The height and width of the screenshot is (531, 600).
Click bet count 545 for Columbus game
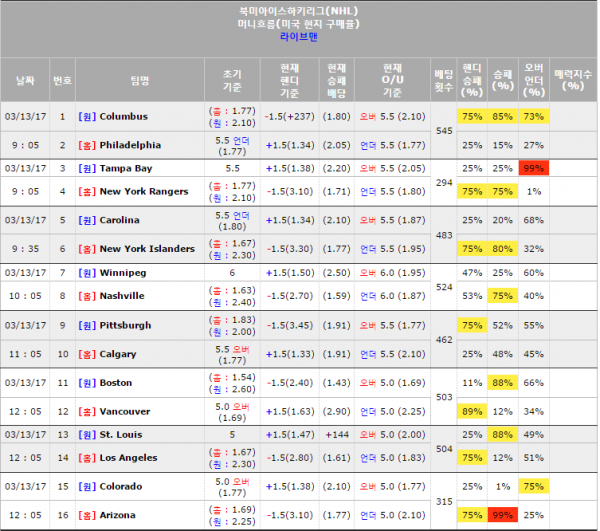pos(444,131)
